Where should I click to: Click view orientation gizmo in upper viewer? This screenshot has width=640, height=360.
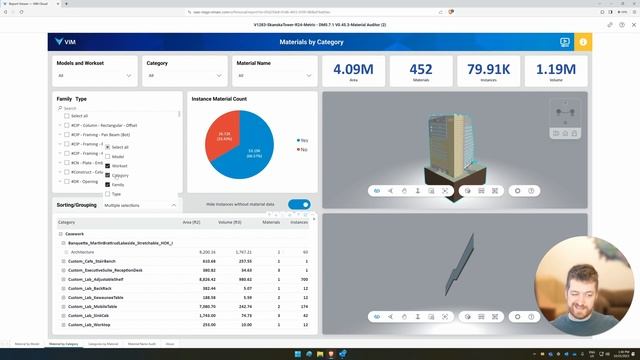(565, 112)
